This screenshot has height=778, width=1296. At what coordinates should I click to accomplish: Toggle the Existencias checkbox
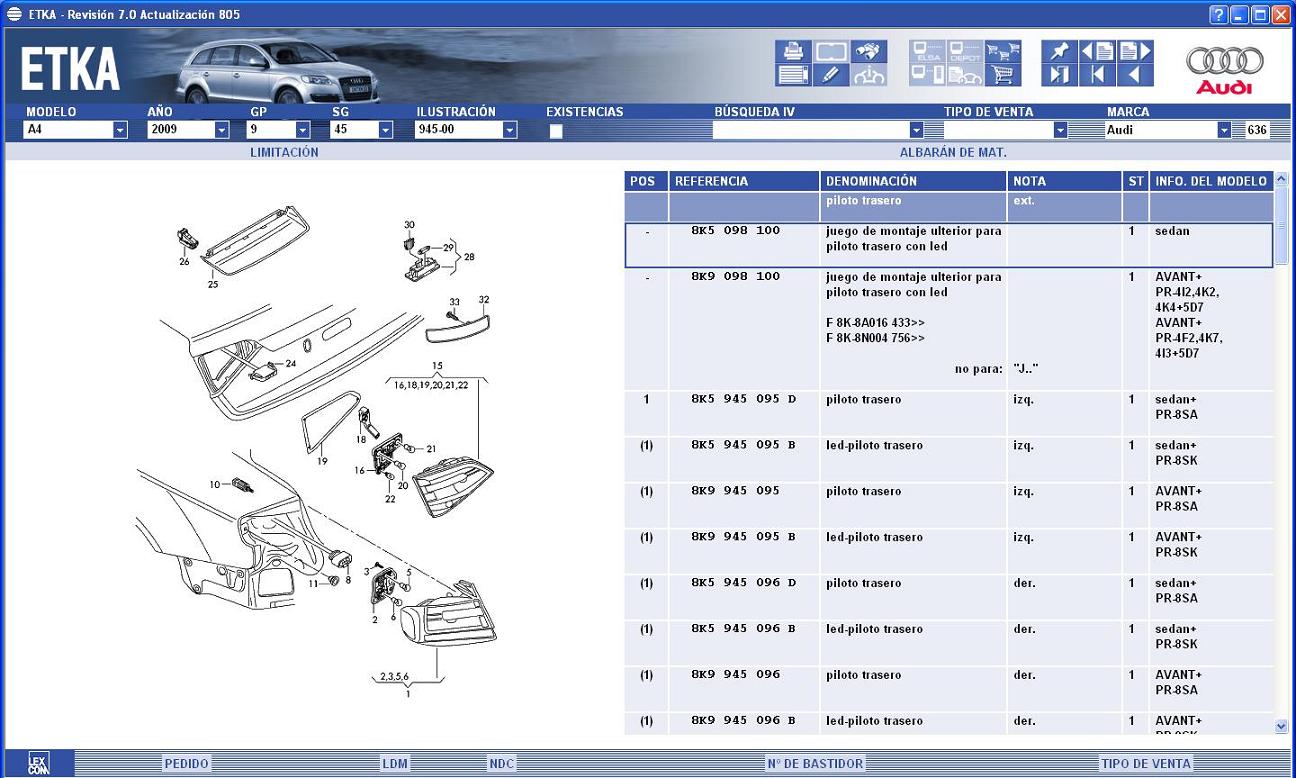[x=556, y=130]
